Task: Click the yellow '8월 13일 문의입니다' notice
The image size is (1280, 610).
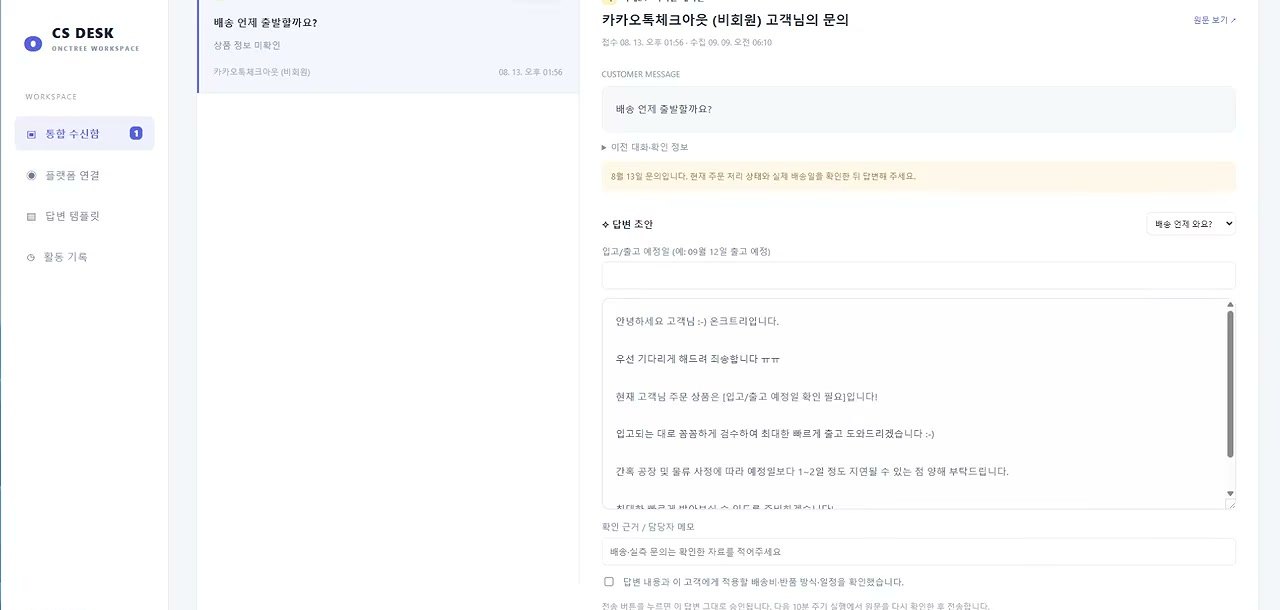Action: [918, 176]
